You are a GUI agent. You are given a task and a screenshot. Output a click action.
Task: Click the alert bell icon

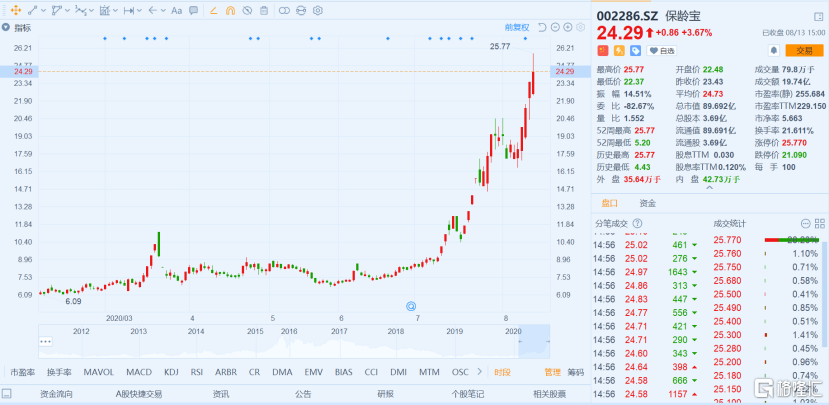[773, 50]
